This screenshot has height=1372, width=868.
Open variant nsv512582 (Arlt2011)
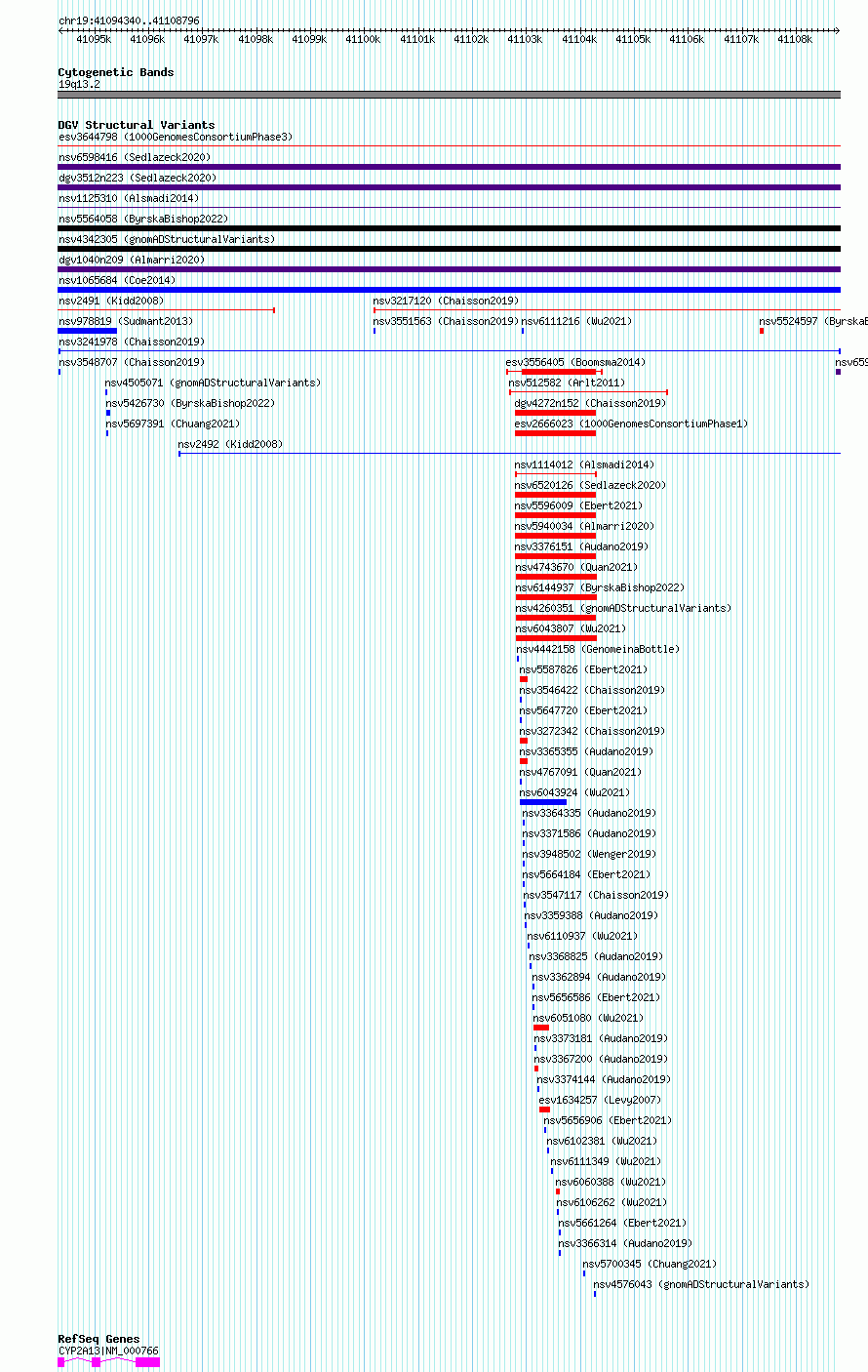(x=567, y=383)
